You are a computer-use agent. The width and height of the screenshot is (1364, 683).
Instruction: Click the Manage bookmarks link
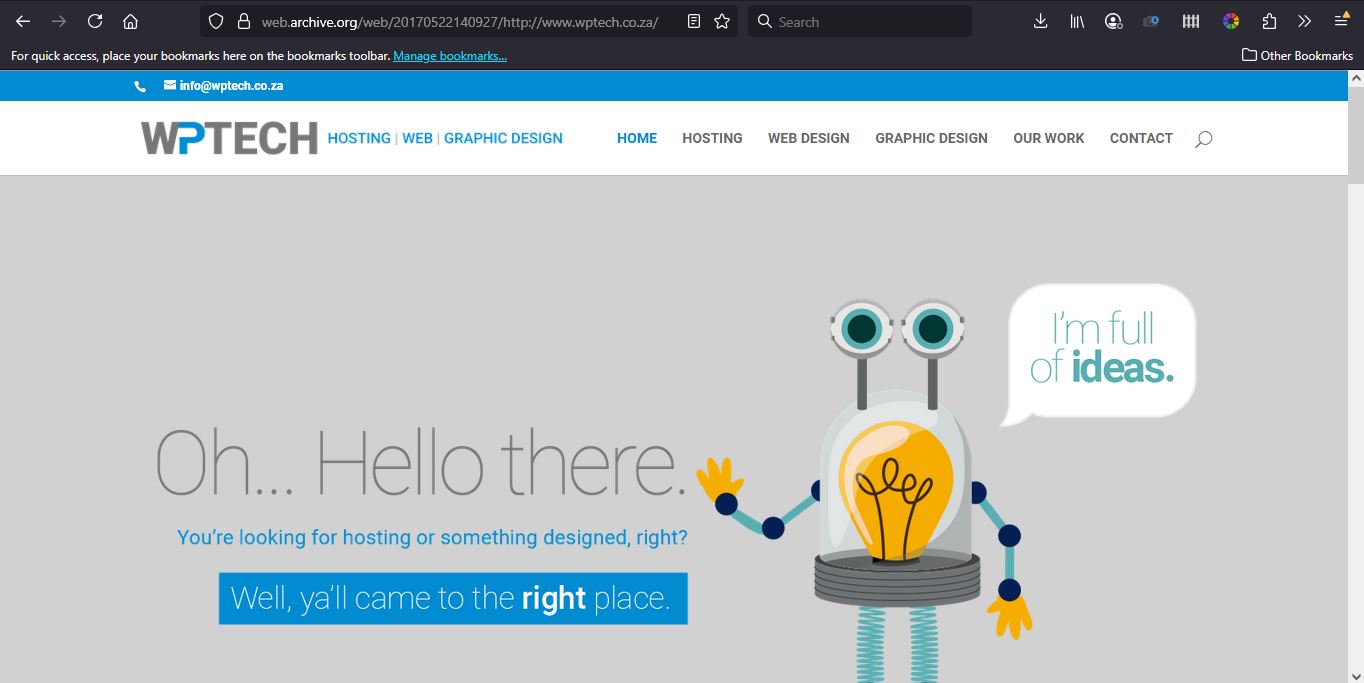point(450,56)
